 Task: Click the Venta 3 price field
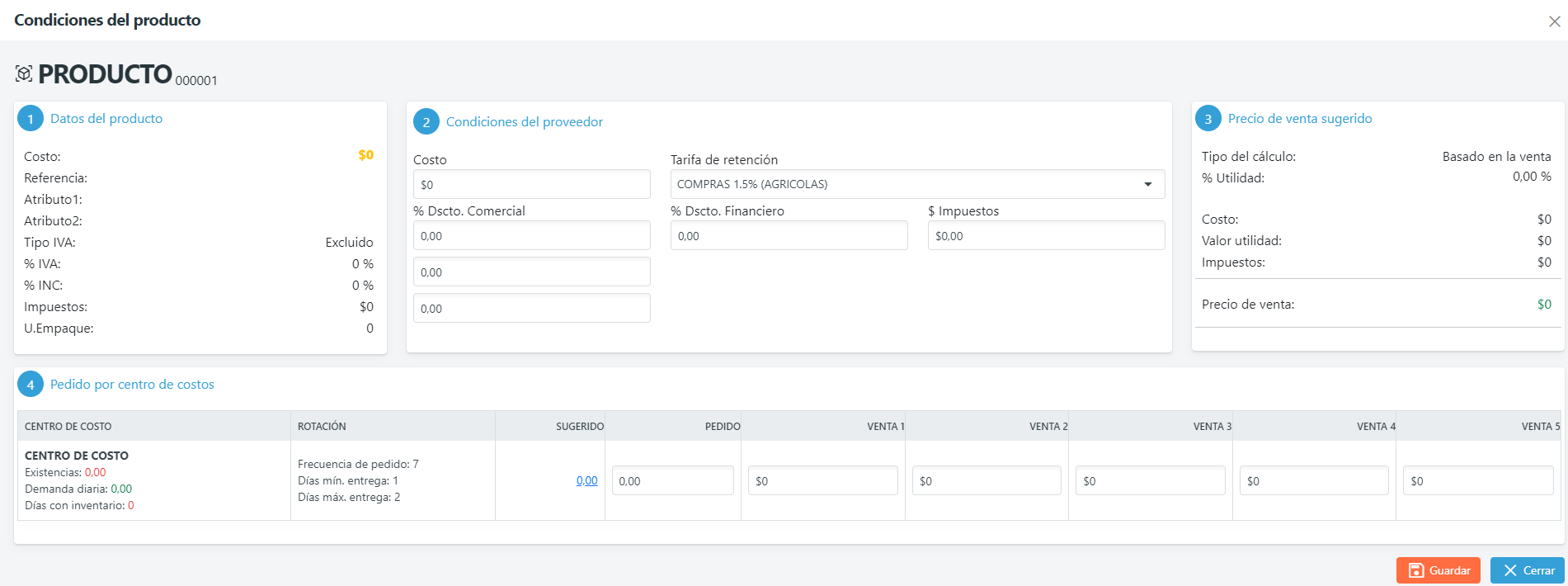pyautogui.click(x=1150, y=481)
